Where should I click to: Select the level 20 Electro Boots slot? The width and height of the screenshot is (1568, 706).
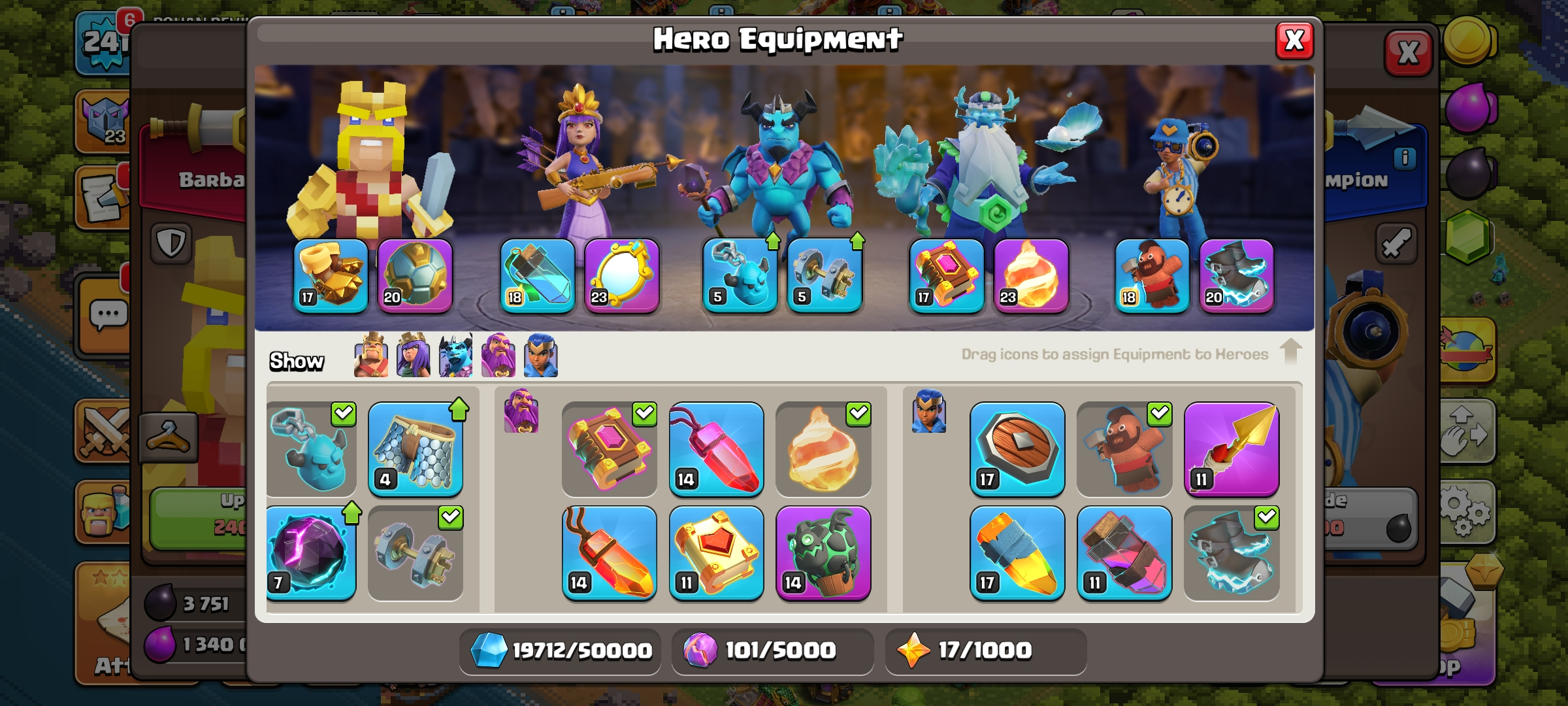tap(1237, 275)
